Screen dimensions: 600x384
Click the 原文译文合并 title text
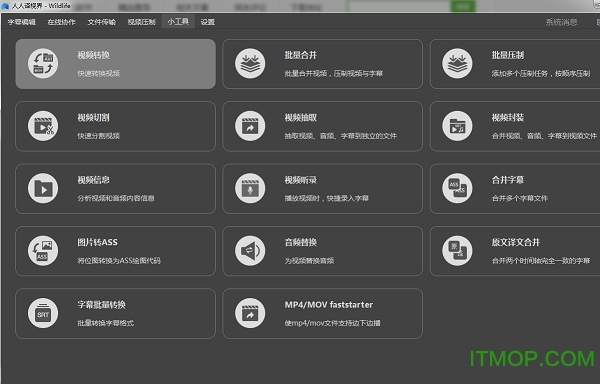(516, 242)
